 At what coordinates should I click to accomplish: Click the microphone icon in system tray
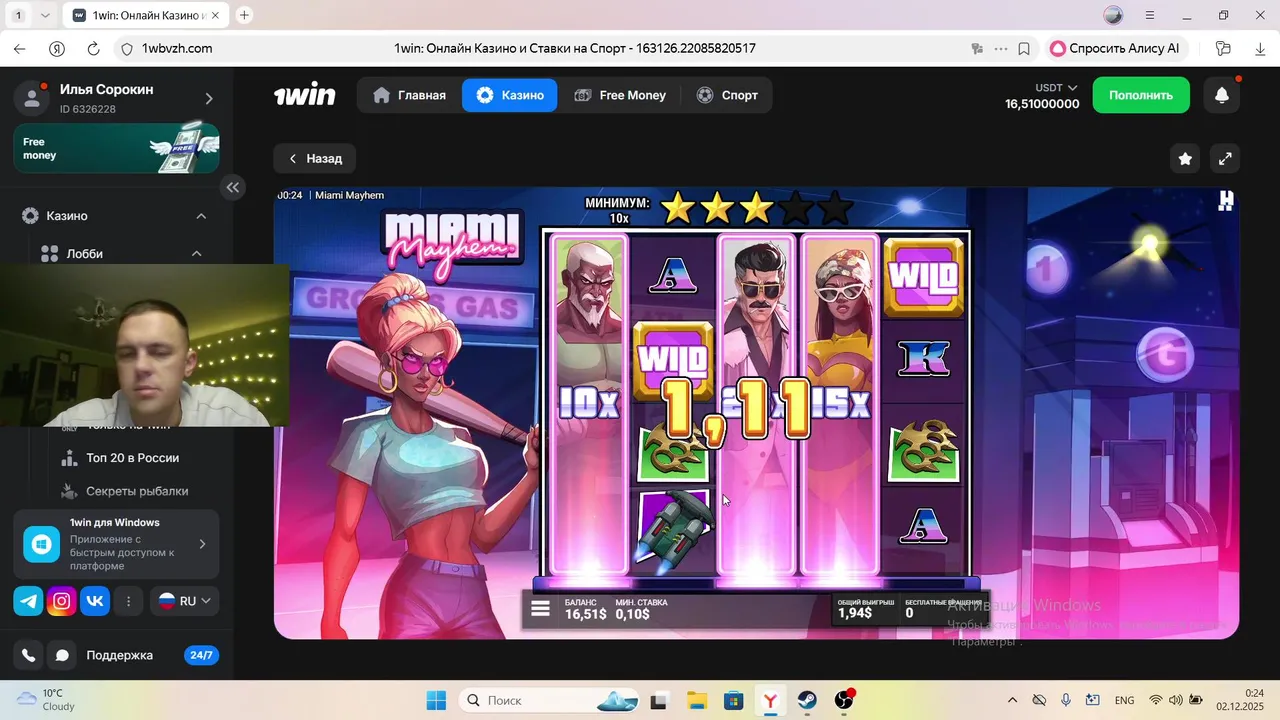[1066, 700]
